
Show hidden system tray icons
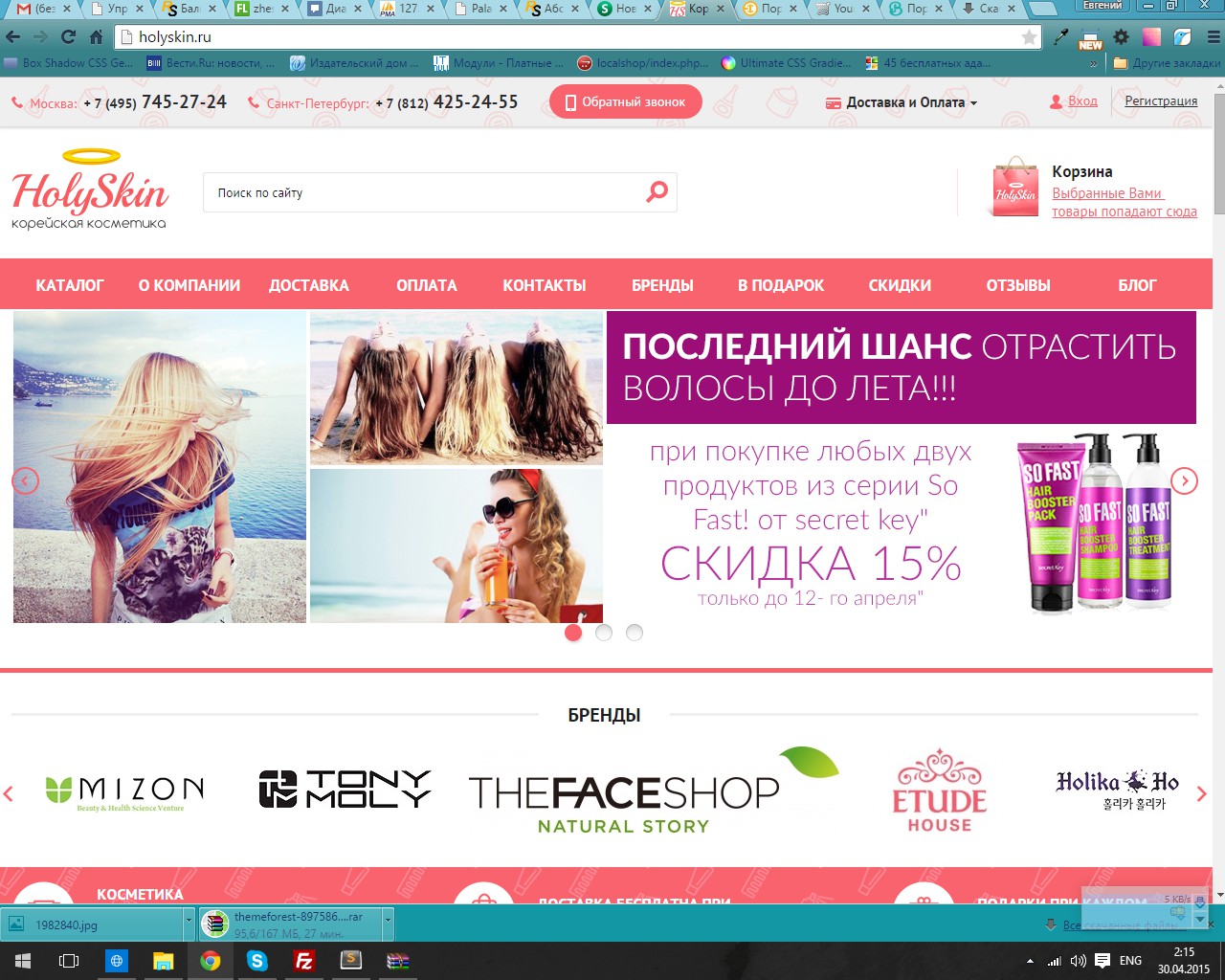1030,961
